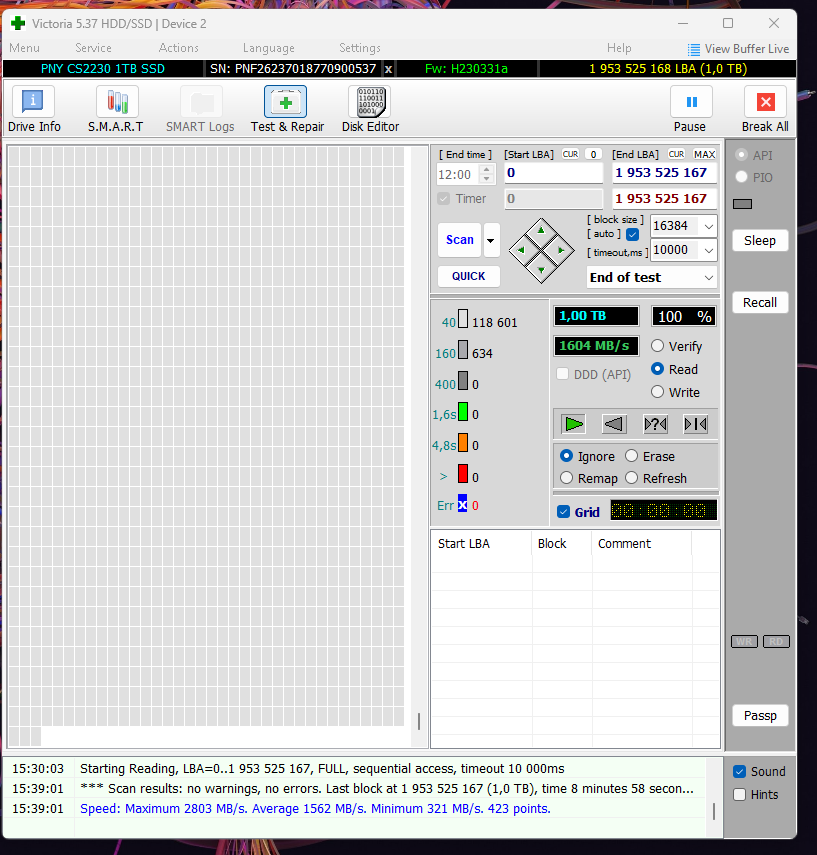Click the Start LBA input field
The height and width of the screenshot is (855, 817).
coord(554,173)
